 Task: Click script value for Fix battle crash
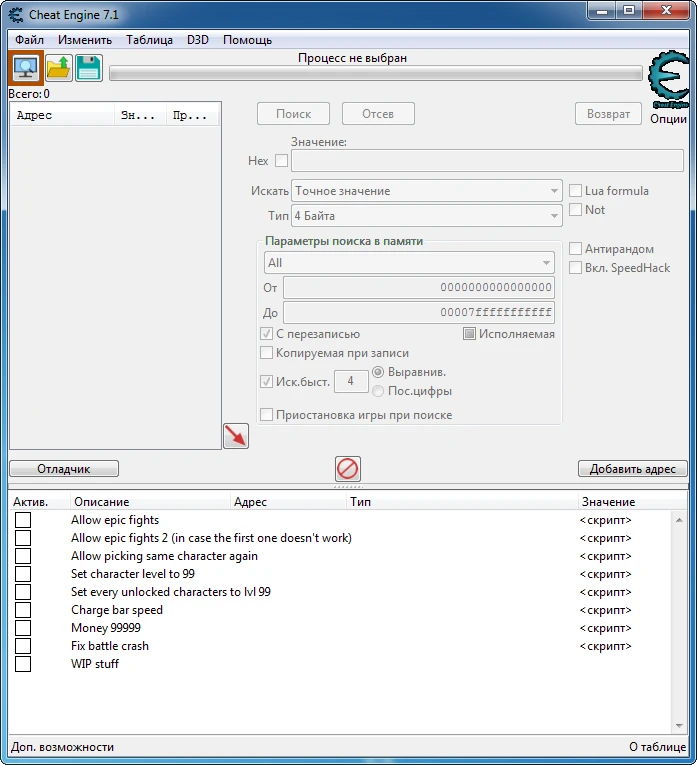605,646
